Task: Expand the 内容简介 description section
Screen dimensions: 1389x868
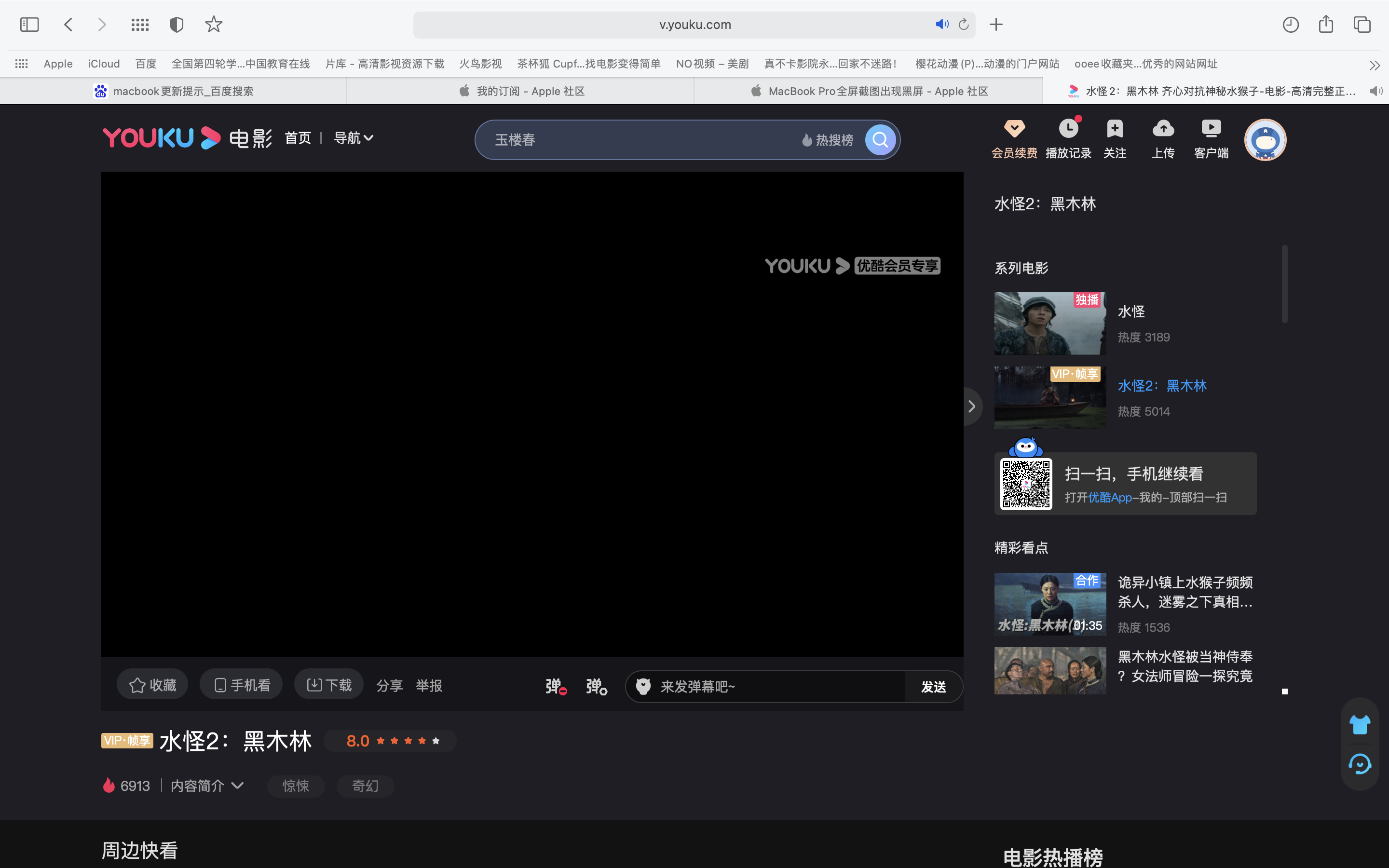Action: (206, 786)
